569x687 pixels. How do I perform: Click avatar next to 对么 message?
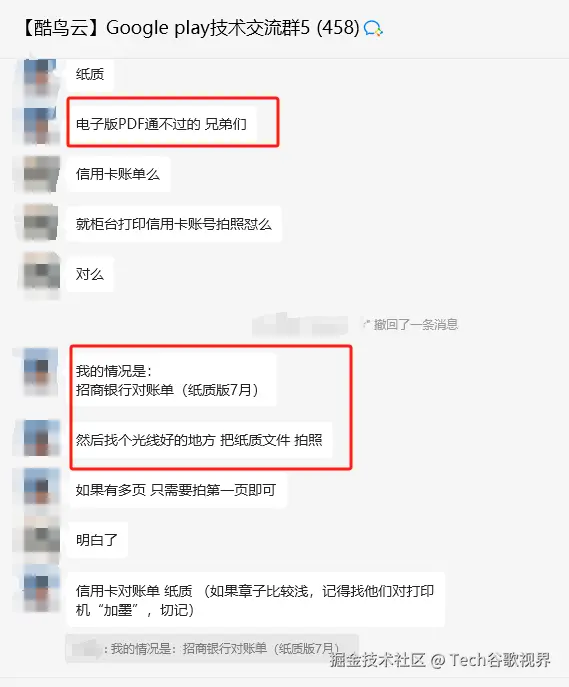coord(41,273)
